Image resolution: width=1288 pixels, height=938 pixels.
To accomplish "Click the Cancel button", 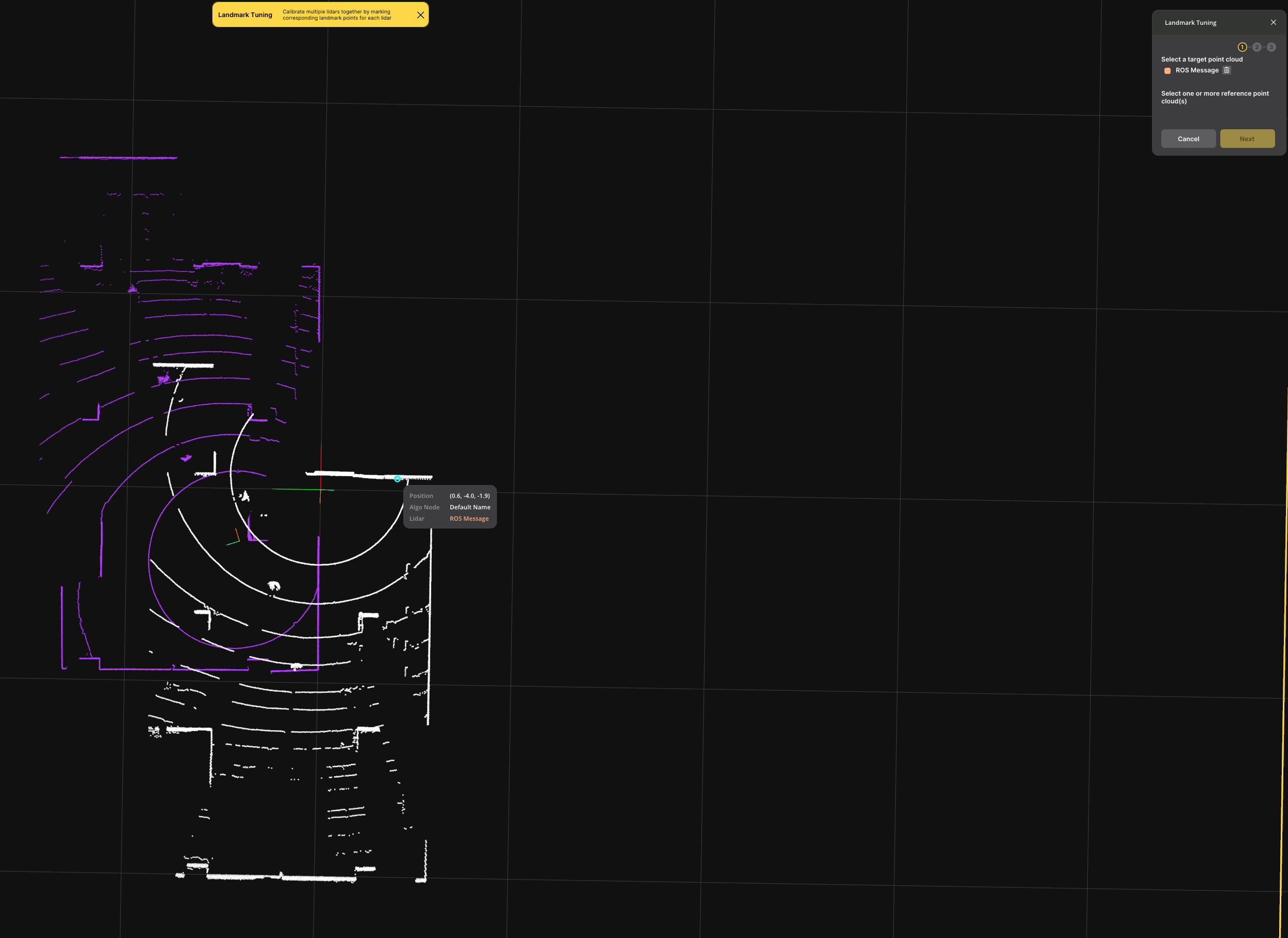I will (1189, 139).
